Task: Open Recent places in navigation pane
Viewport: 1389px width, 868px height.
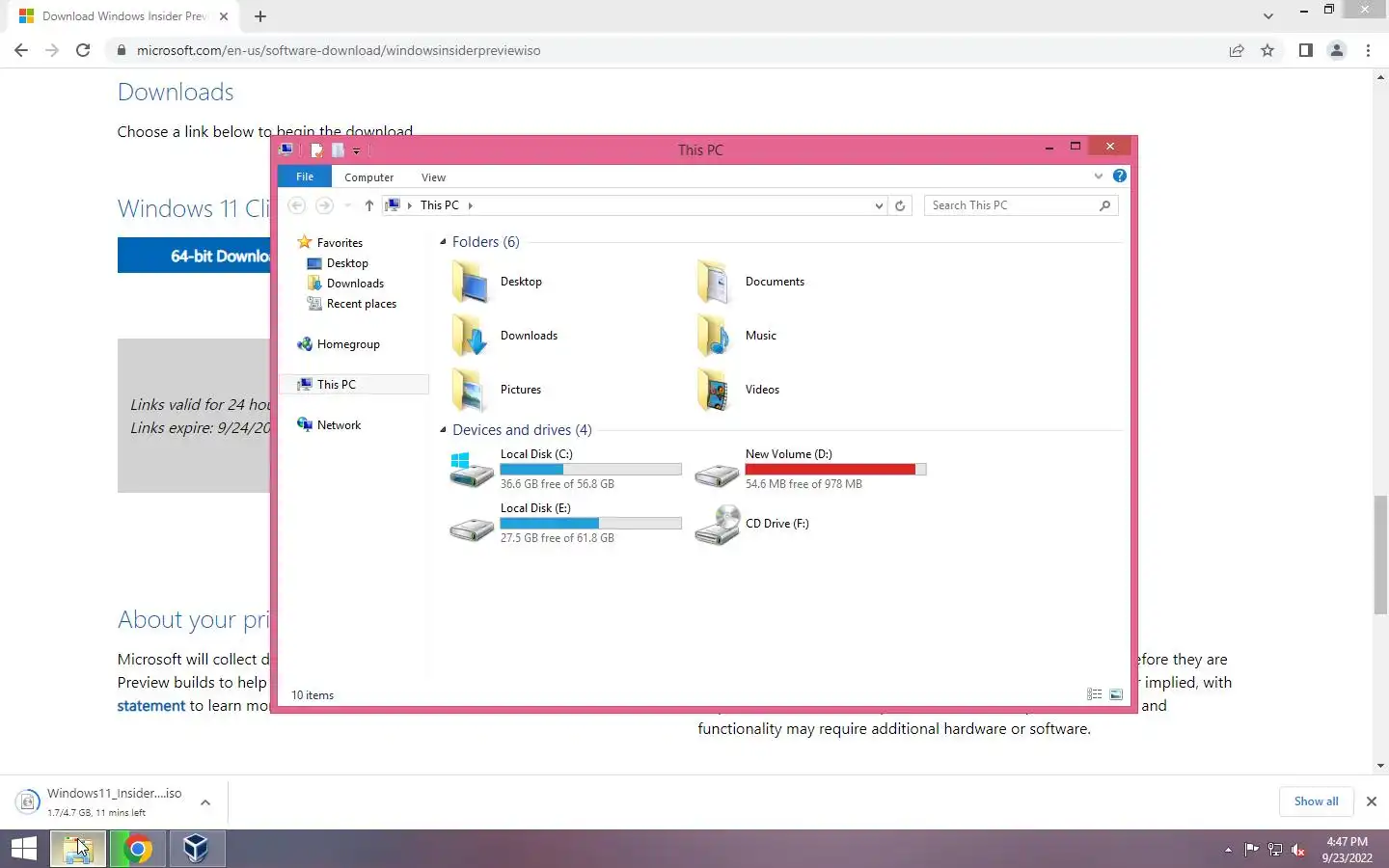Action: pyautogui.click(x=361, y=304)
